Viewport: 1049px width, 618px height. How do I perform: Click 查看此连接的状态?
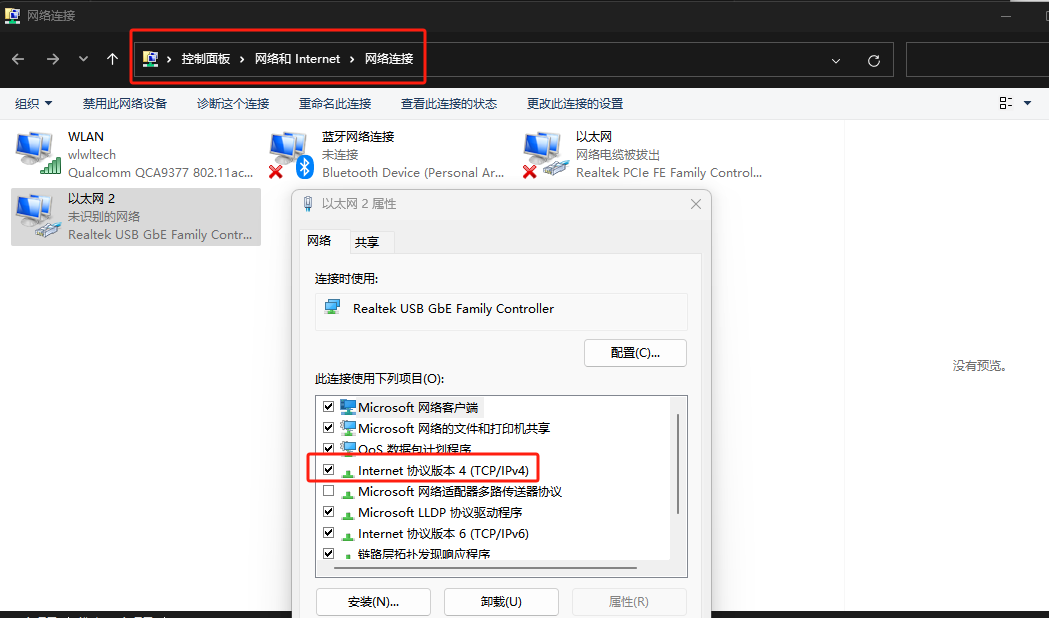coord(448,104)
